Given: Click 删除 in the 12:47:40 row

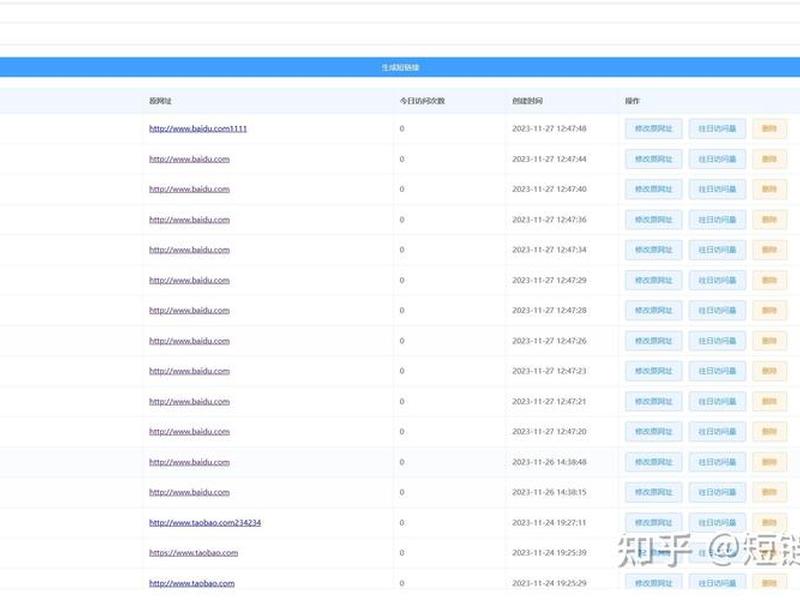Looking at the screenshot, I should pyautogui.click(x=769, y=189).
